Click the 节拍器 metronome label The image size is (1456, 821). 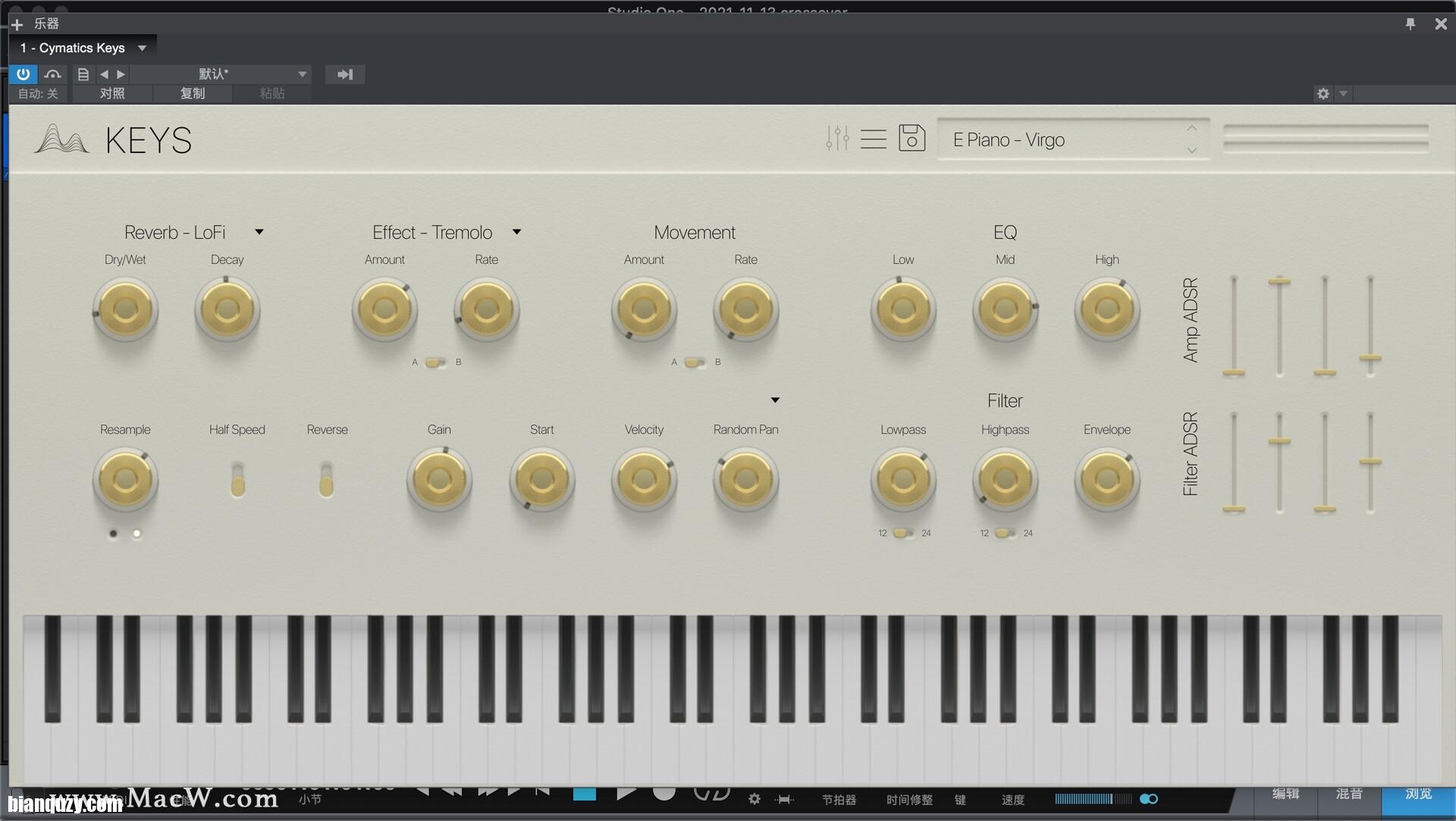coord(839,800)
